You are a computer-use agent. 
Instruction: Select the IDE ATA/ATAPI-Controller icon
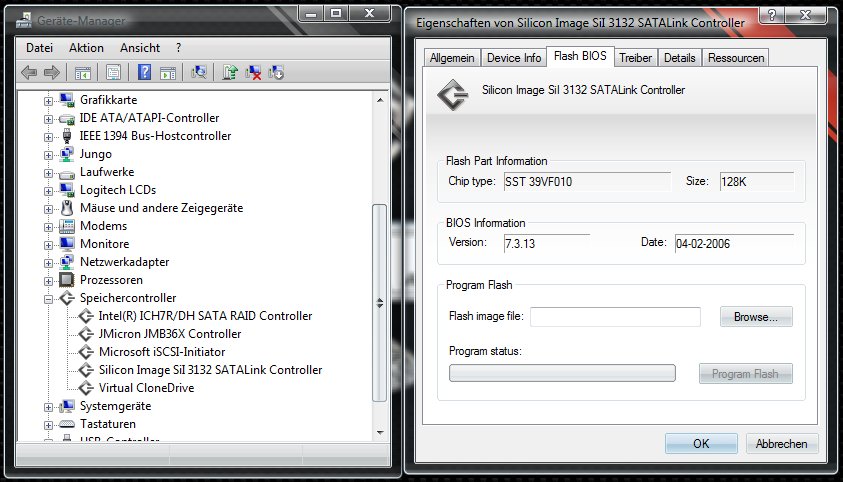[x=67, y=118]
